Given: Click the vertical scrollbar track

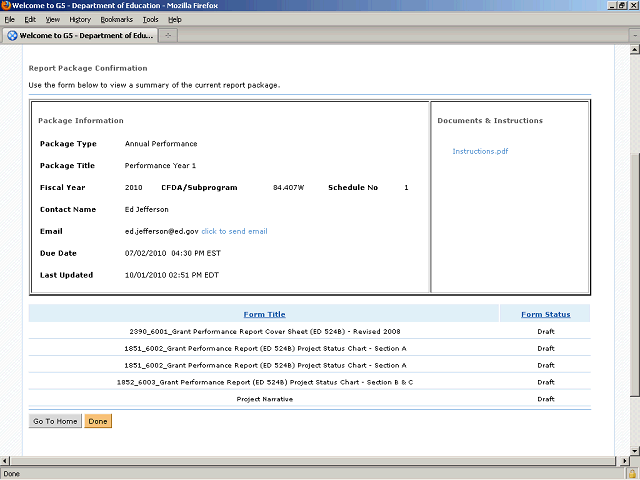Looking at the screenshot, I should pos(634,100).
